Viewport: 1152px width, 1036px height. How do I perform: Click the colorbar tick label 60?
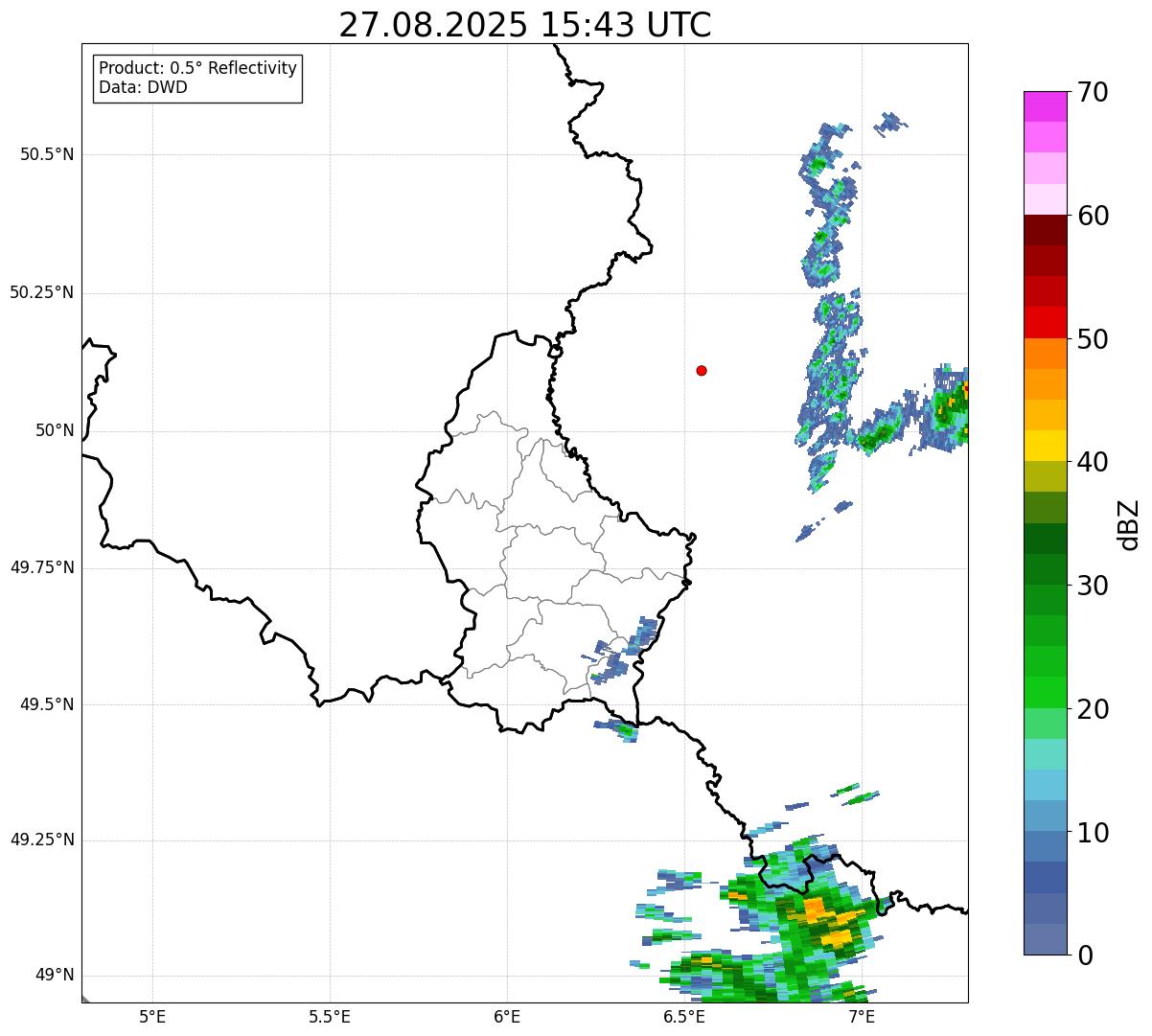tap(1093, 216)
